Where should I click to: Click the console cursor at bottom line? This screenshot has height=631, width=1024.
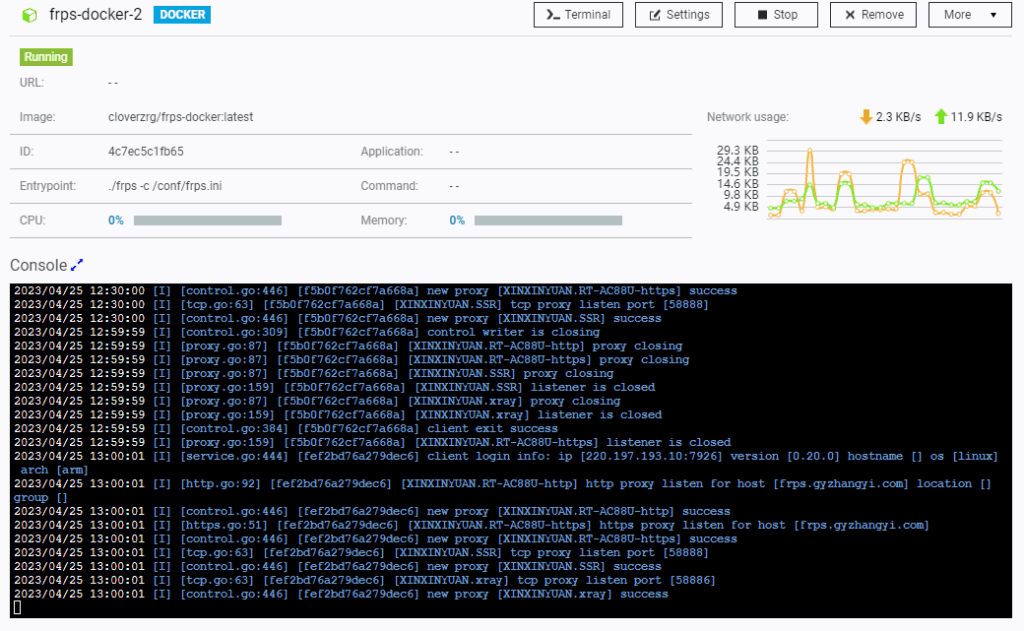[18, 607]
